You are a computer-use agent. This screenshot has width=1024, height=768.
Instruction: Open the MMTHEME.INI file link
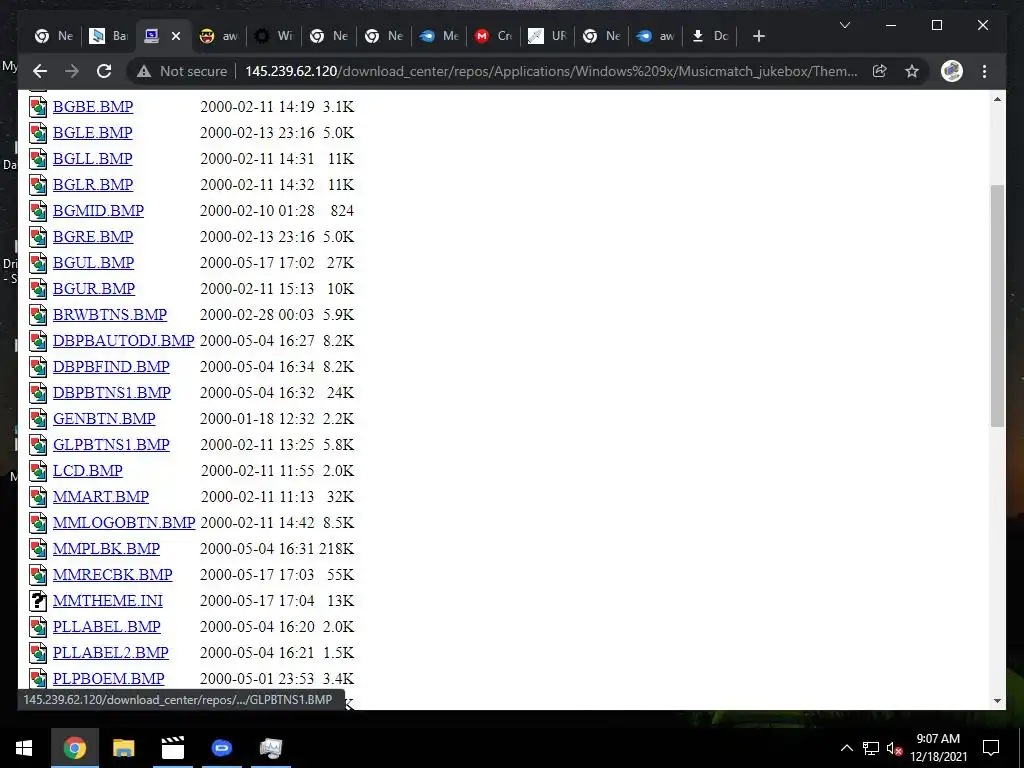tap(108, 600)
